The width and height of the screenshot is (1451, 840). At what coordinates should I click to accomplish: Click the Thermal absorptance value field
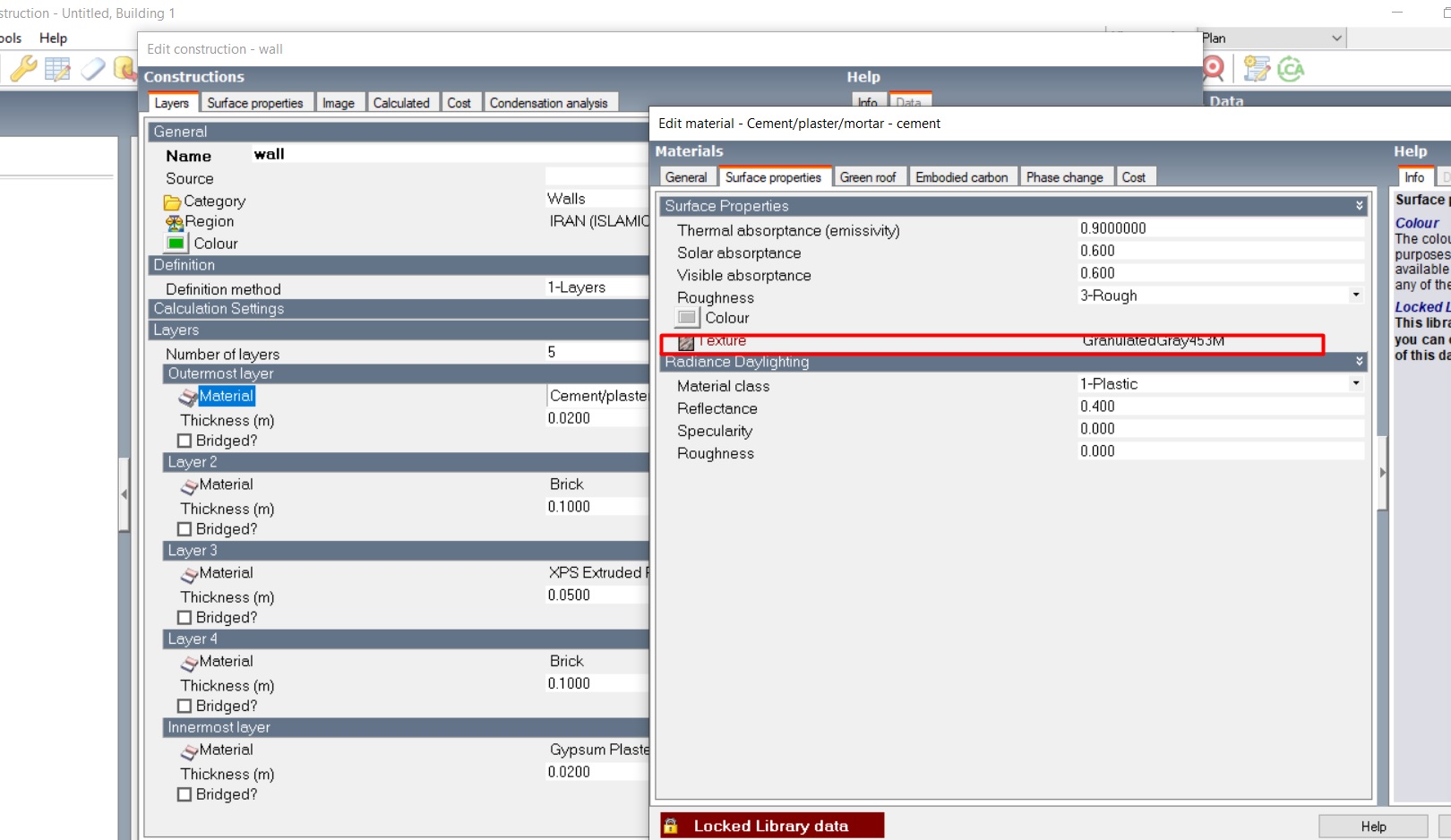[x=1222, y=228]
